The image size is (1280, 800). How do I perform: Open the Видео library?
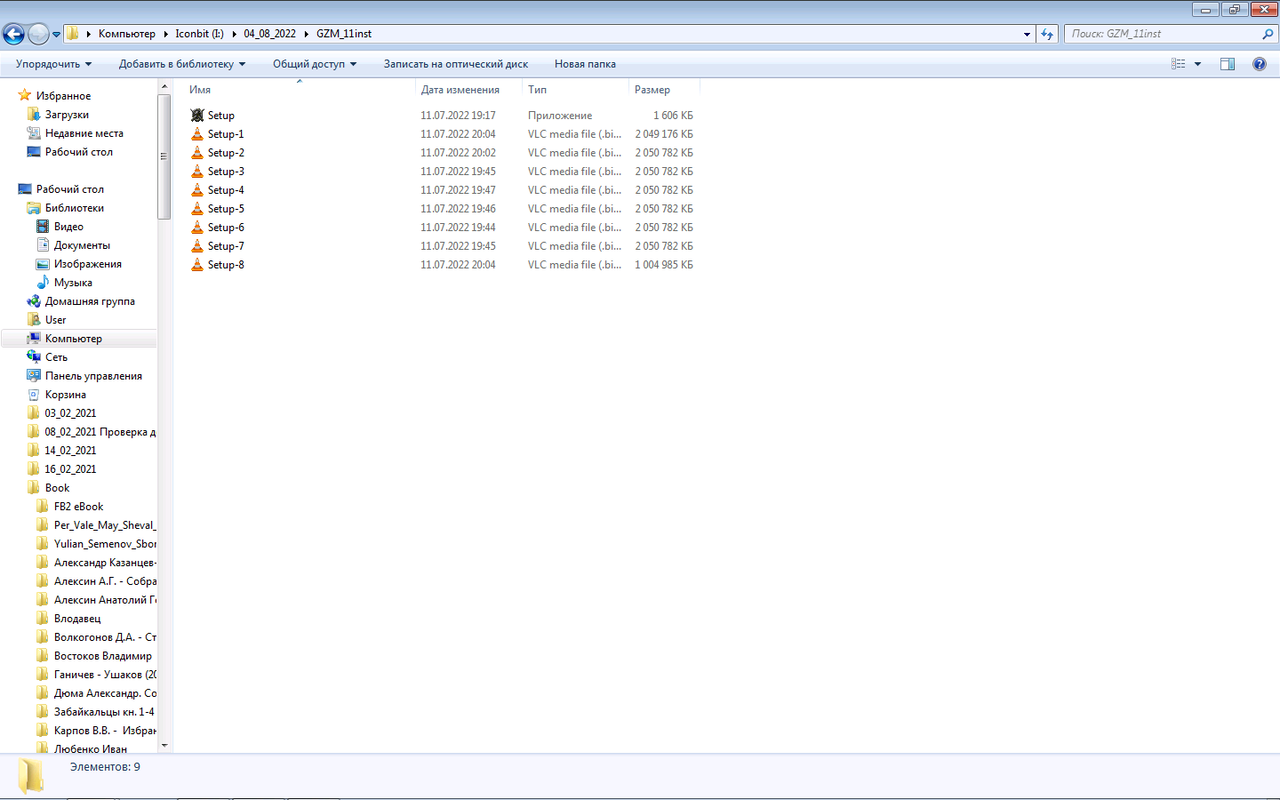[x=68, y=227]
